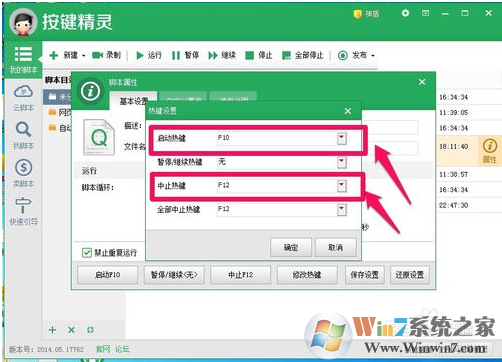Open the 快速引导 quick guide section
Screen dimensions: 502x362
pos(23,211)
